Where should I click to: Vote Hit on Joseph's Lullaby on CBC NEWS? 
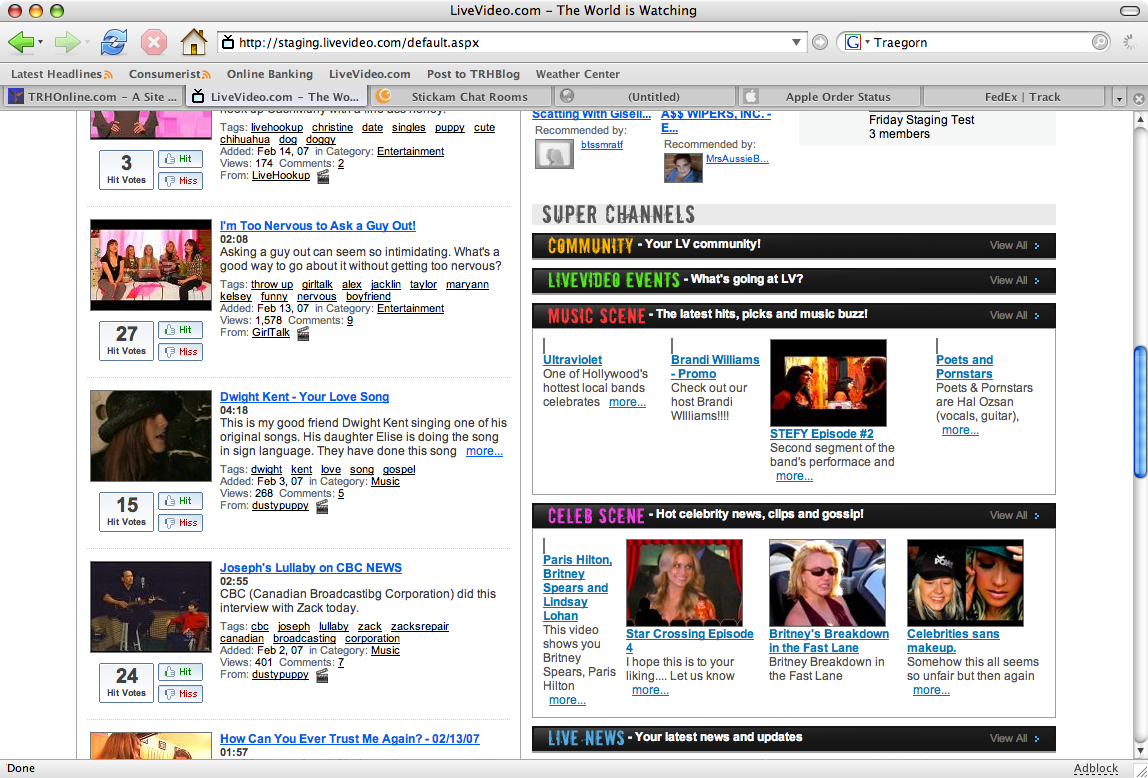[x=180, y=672]
